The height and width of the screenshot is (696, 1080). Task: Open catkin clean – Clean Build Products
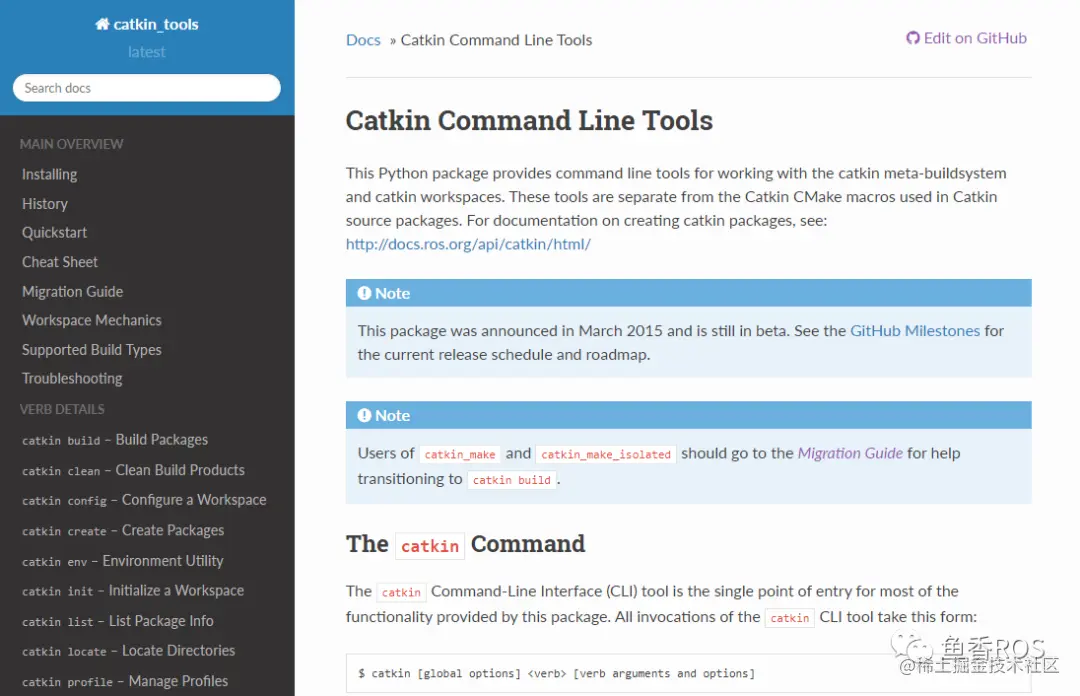pos(134,470)
